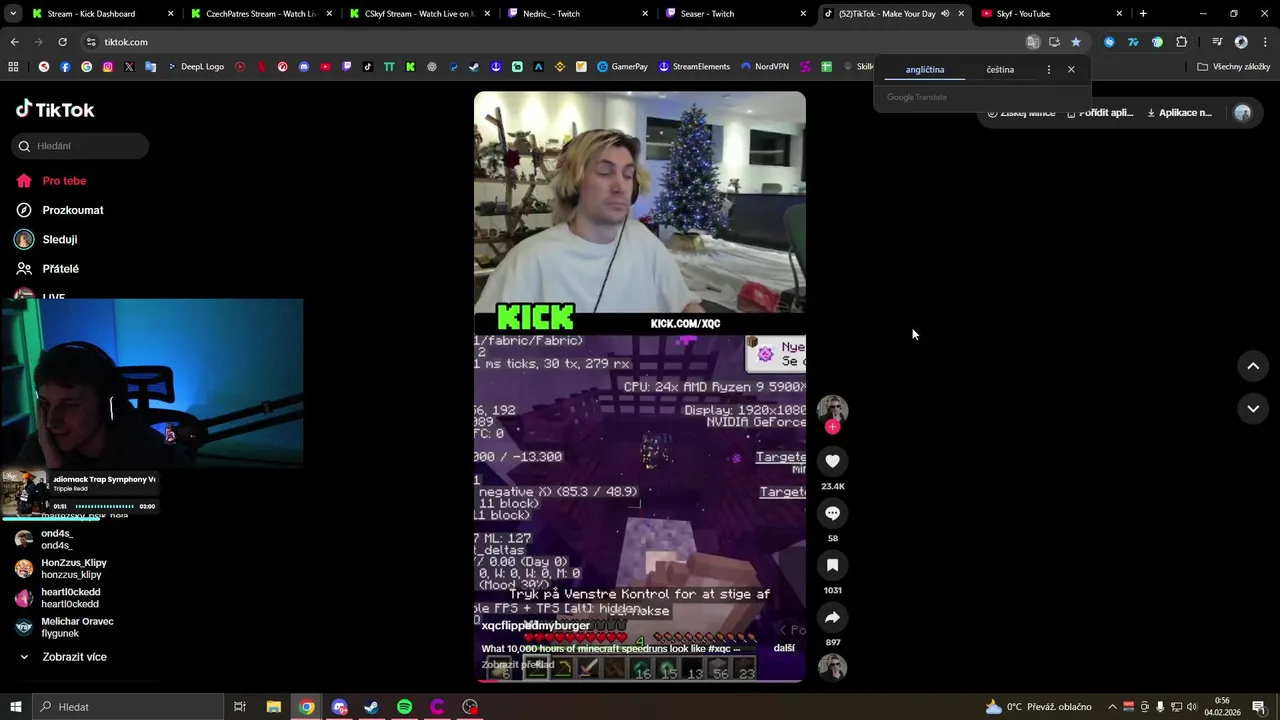Show hidden system tray icons with the chevron
1280x720 pixels.
1112,707
